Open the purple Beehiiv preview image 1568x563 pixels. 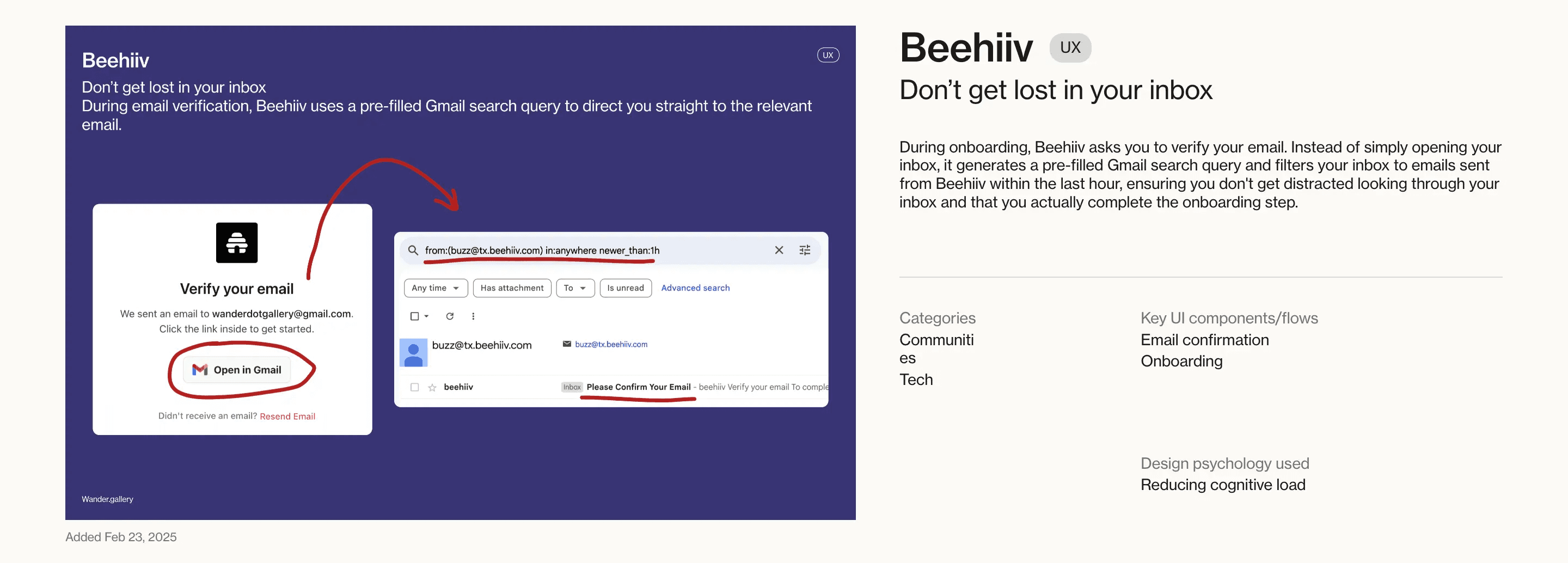460,273
